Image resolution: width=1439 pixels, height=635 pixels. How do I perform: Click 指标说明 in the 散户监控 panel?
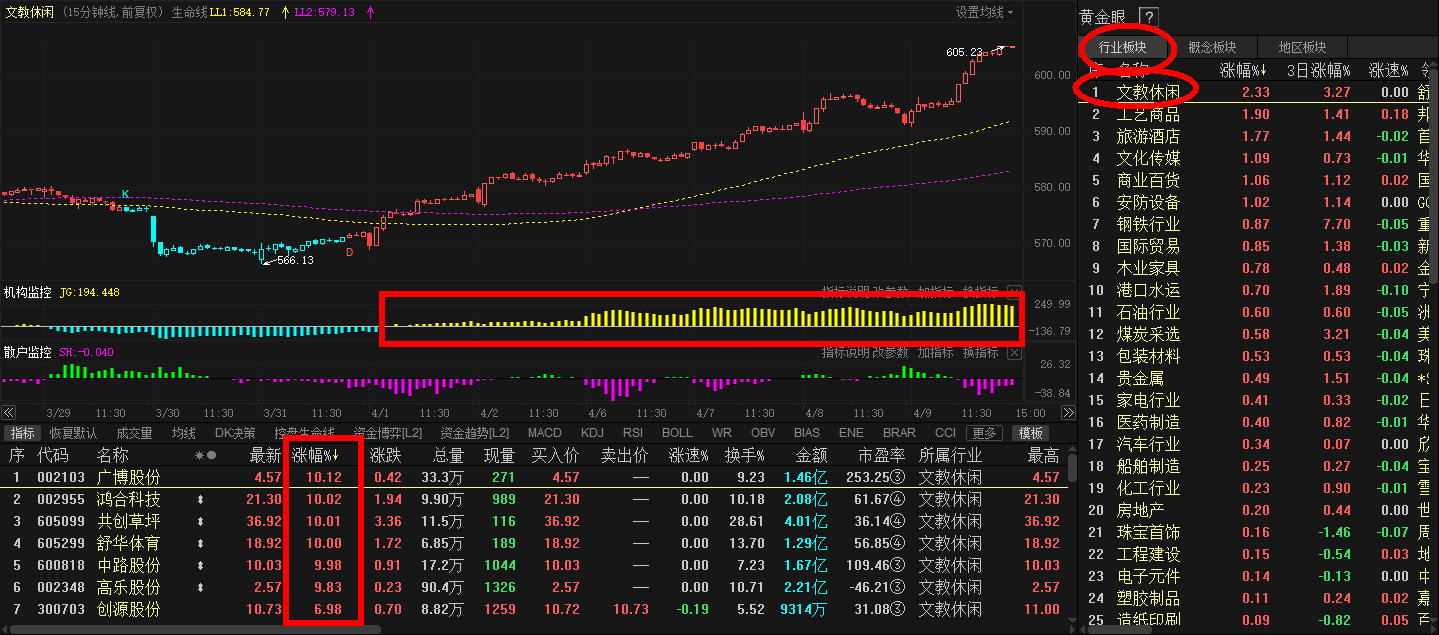pyautogui.click(x=846, y=353)
